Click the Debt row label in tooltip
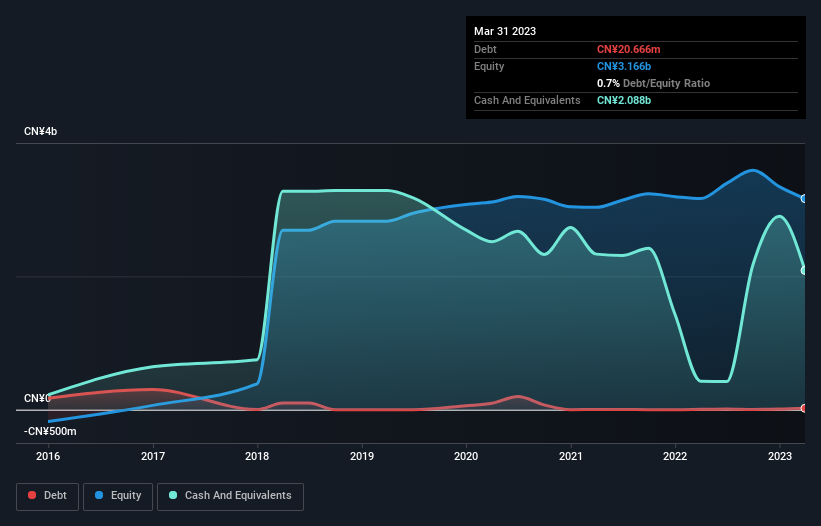The image size is (821, 526). [x=485, y=49]
